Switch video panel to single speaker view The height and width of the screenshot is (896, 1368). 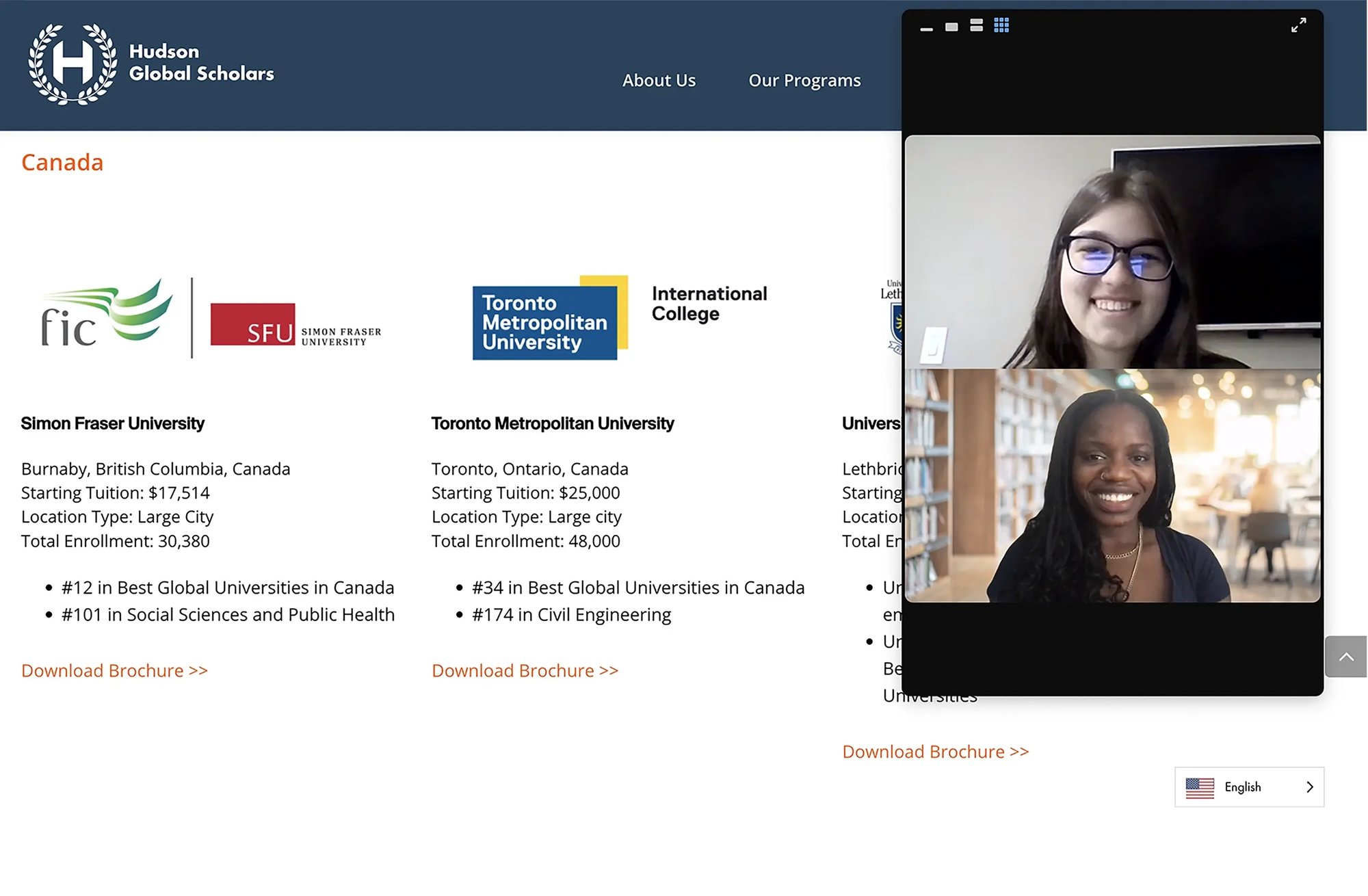point(951,27)
